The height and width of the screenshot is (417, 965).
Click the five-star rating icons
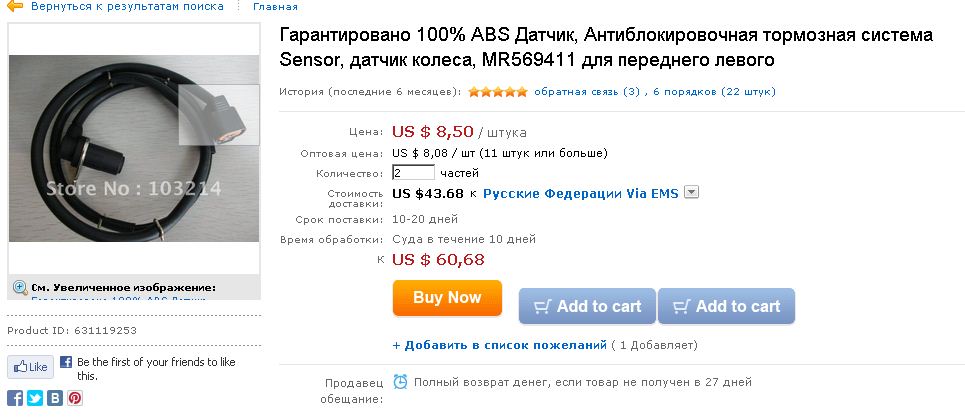(x=497, y=92)
